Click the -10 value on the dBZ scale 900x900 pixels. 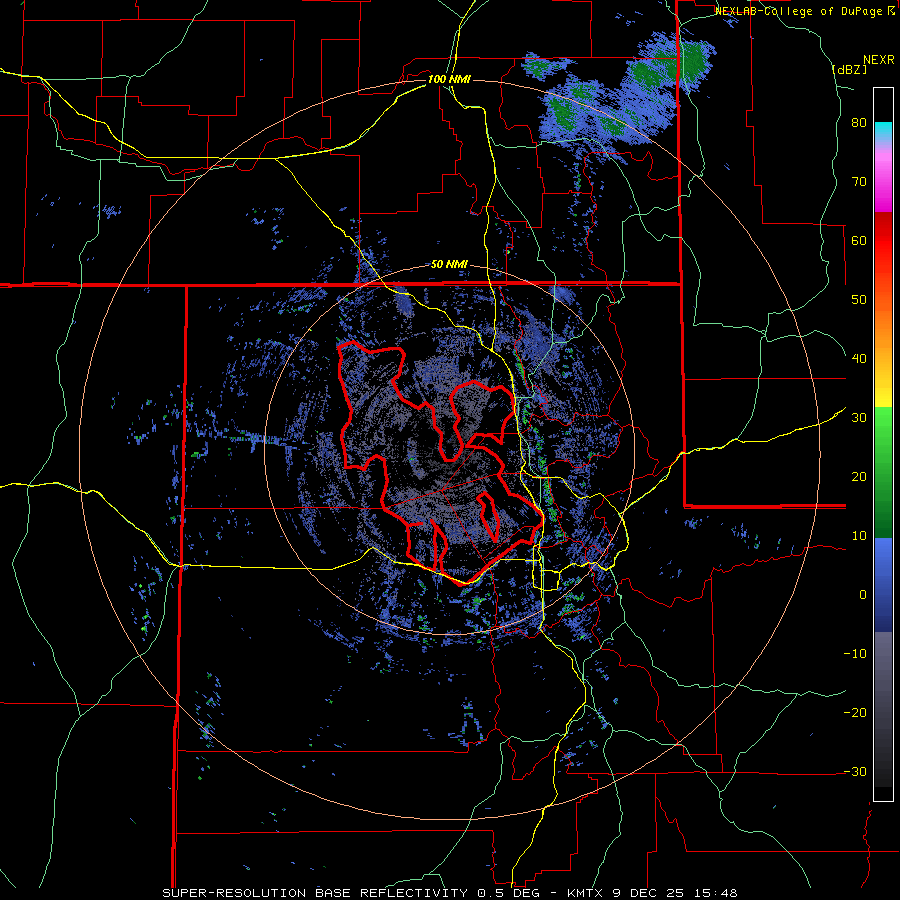click(x=855, y=653)
